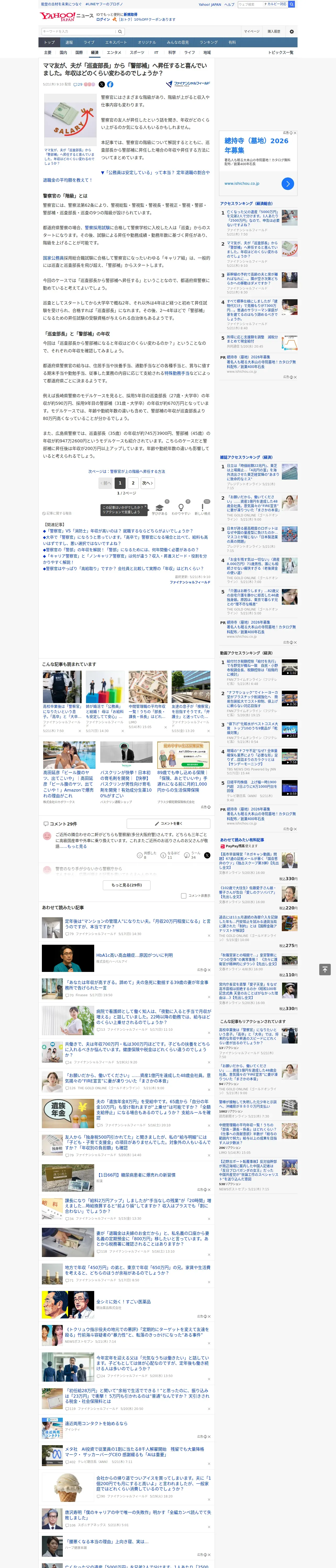Viewport: 336px width, 1568px height.
Task: Click the ファイナンシャルフィールド publisher logo
Action: [188, 84]
